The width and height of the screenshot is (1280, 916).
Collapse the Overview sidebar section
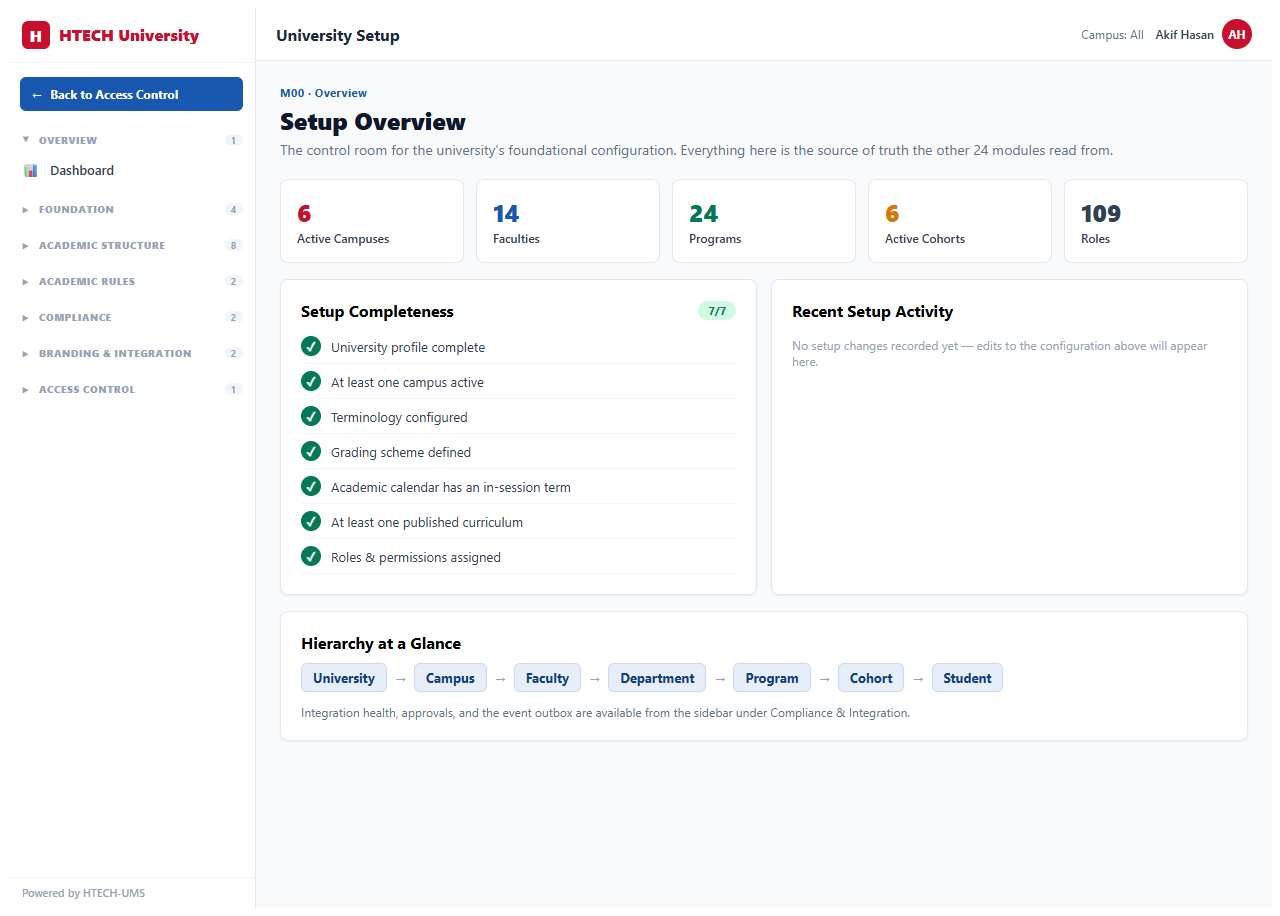131,140
